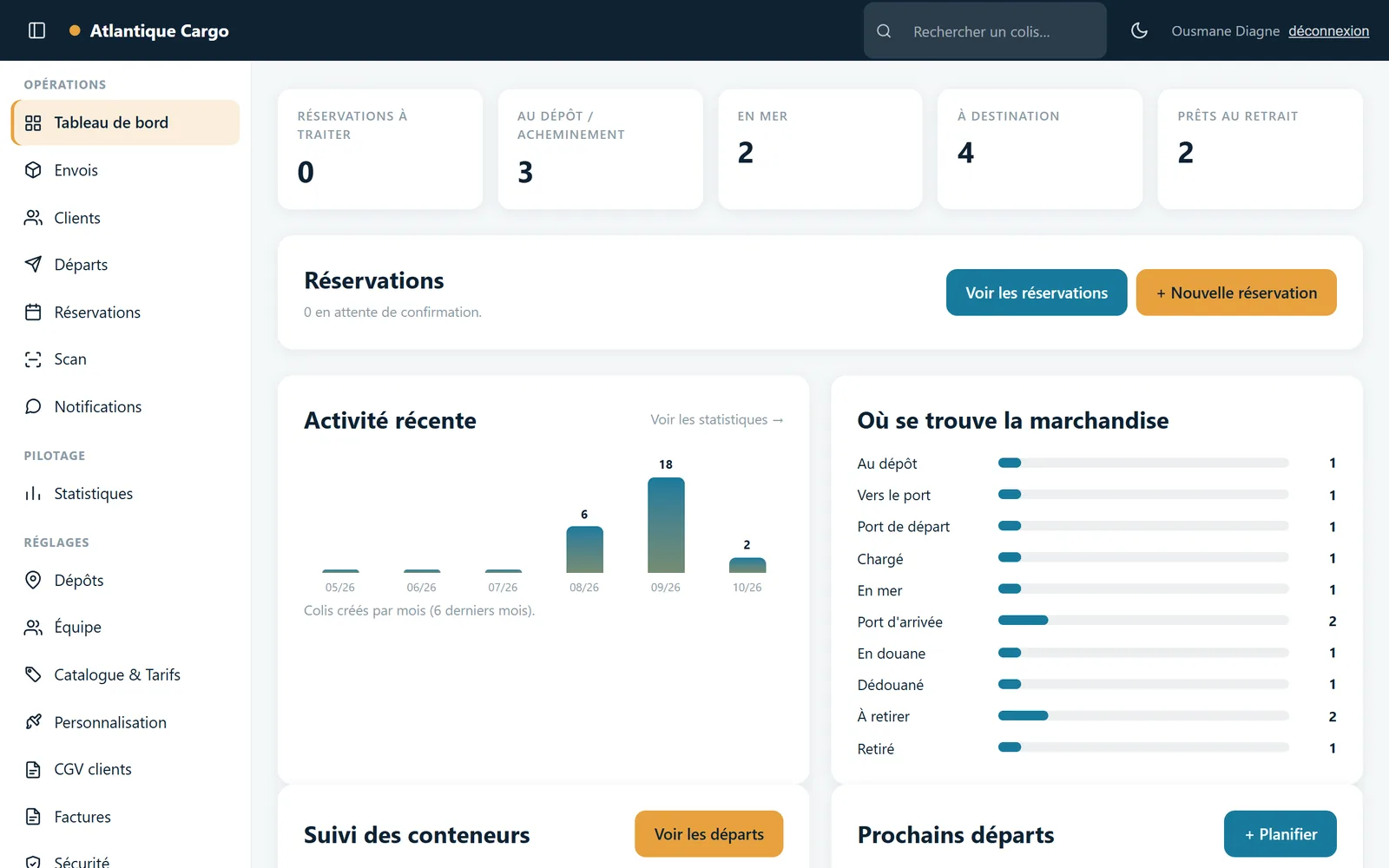Open Personnalisation via the paintbrush icon
Image resolution: width=1389 pixels, height=868 pixels.
33,722
